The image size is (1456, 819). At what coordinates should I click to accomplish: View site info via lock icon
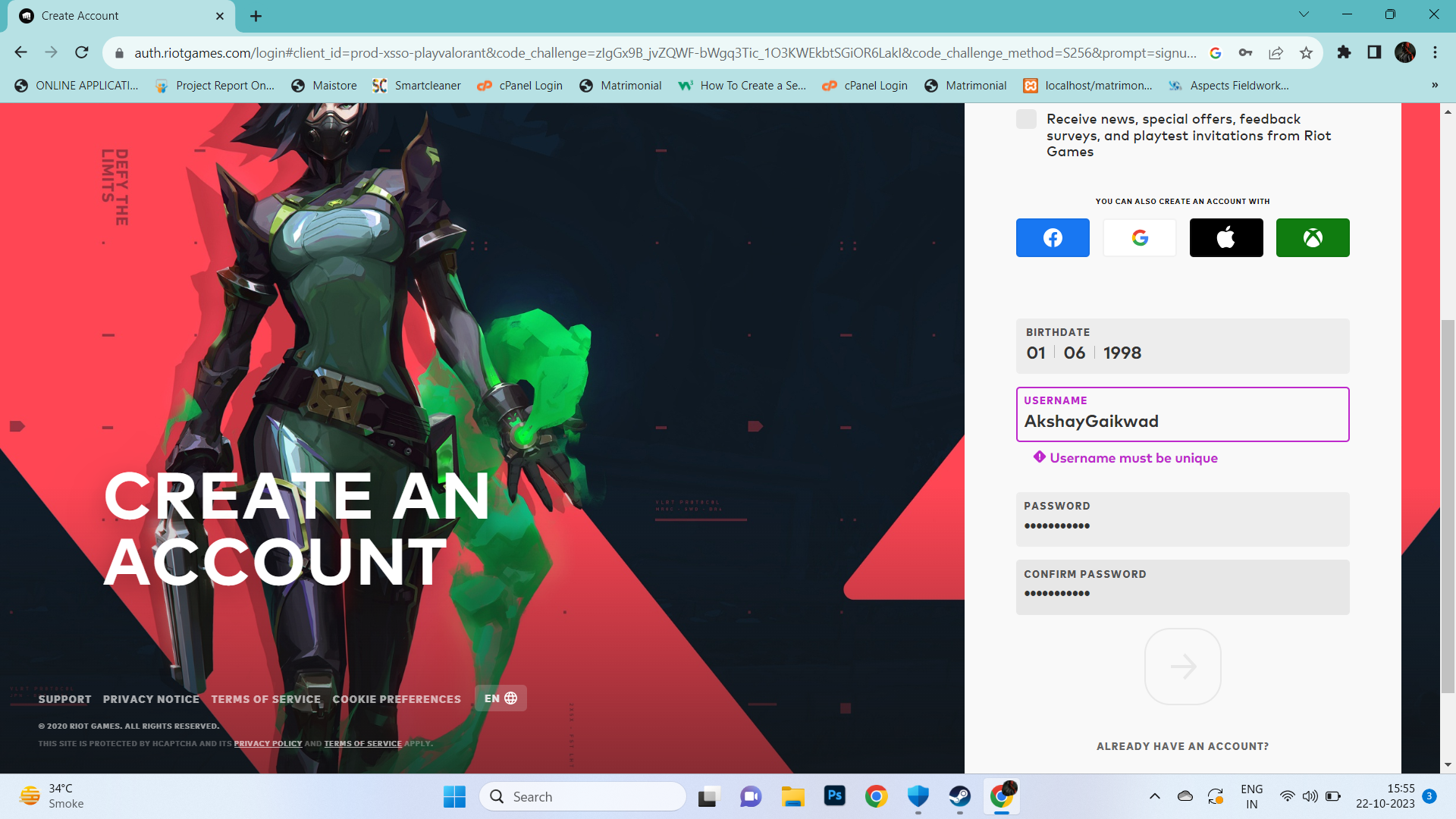tap(119, 53)
